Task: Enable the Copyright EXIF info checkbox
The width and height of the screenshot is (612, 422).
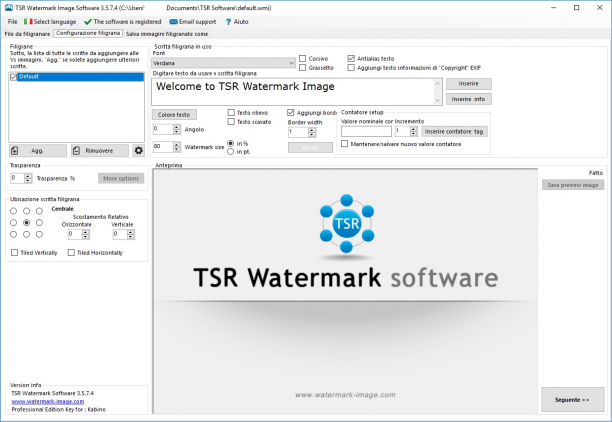Action: (351, 68)
